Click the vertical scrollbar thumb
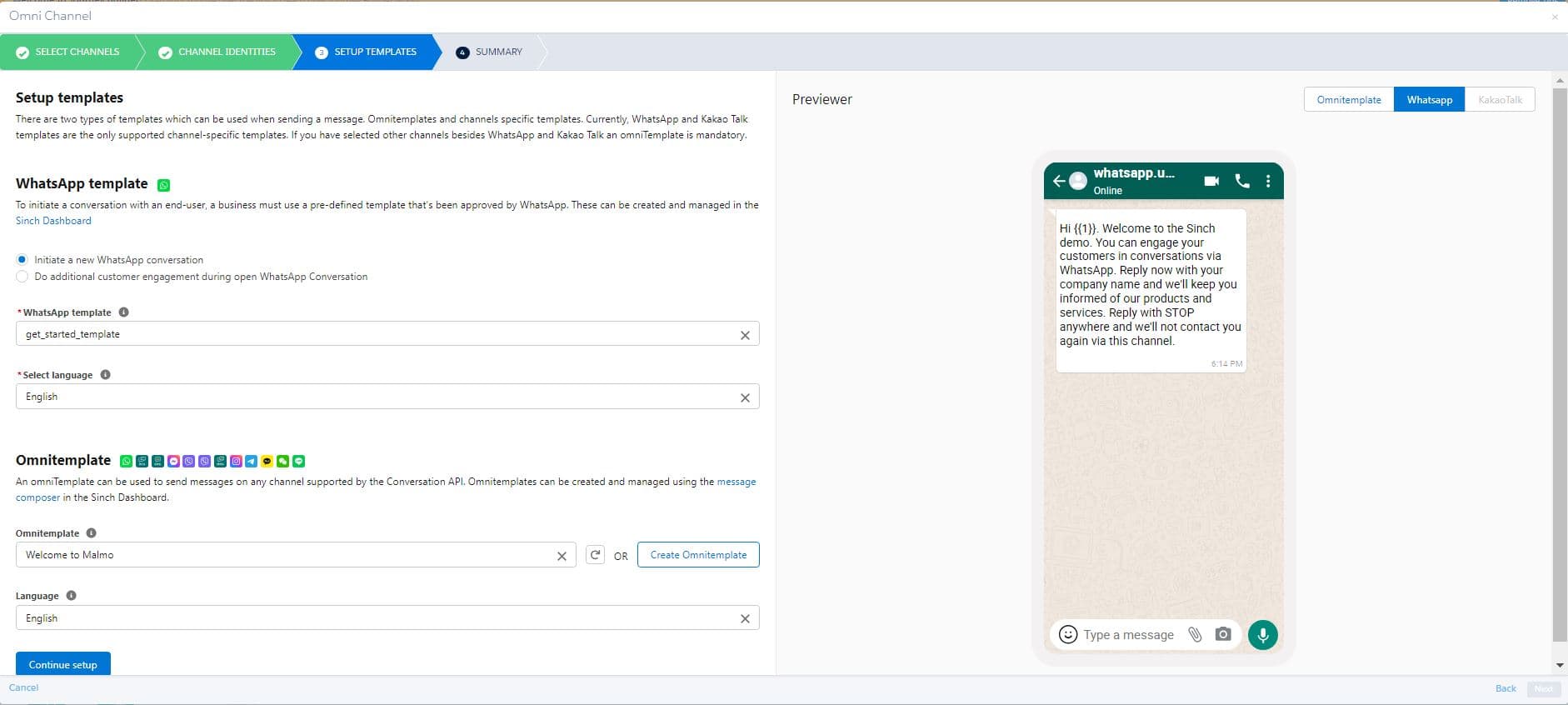The image size is (1568, 705). [1560, 364]
